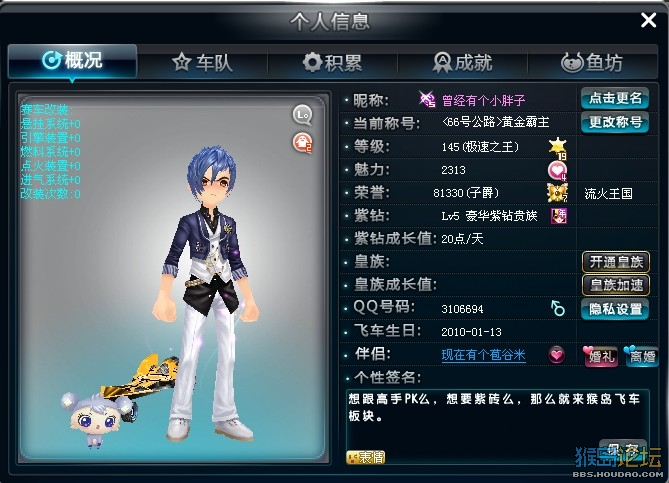The height and width of the screenshot is (483, 669).
Task: Open the 鱼坊 tab
Action: coord(592,62)
